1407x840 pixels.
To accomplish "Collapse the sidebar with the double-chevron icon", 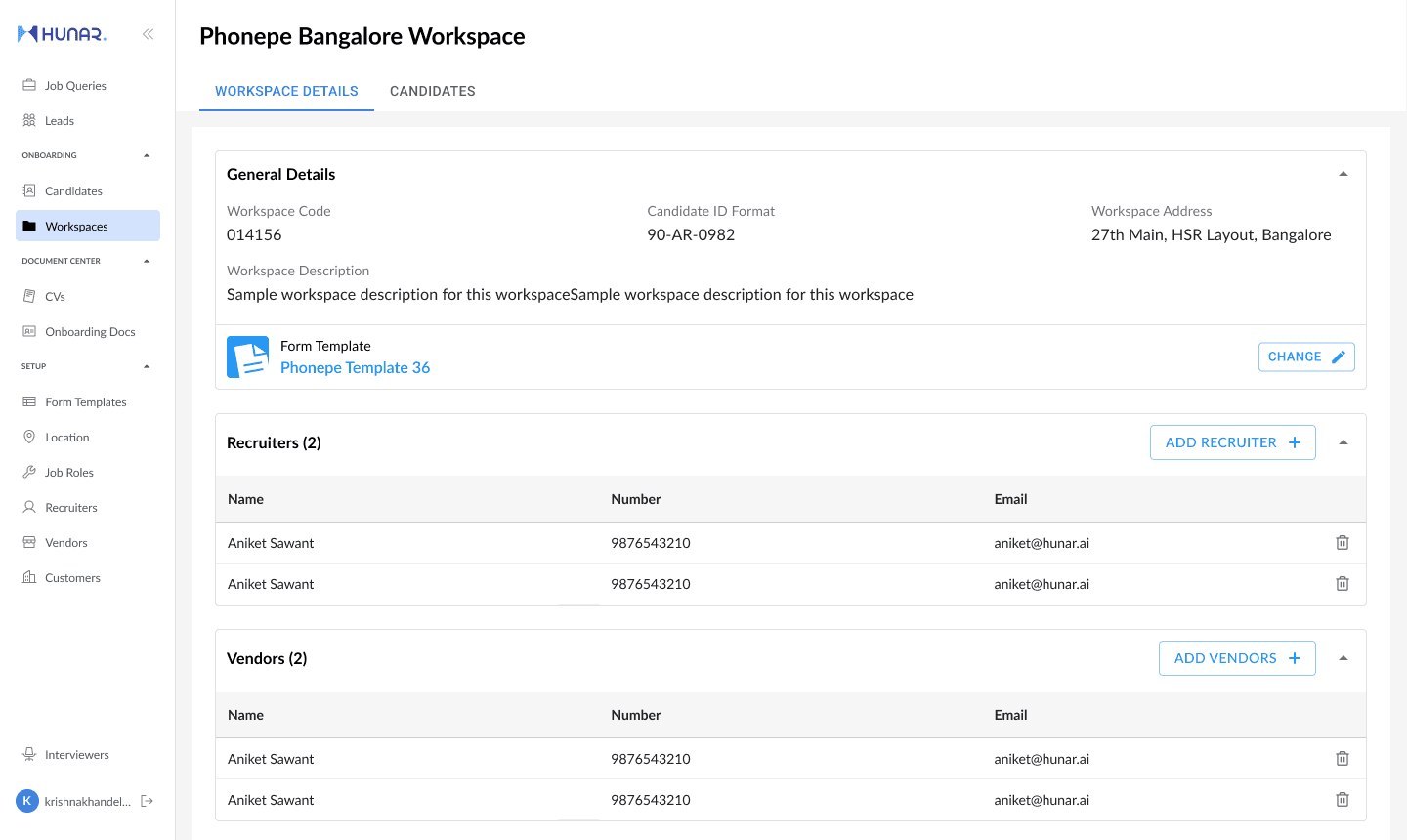I will click(148, 34).
